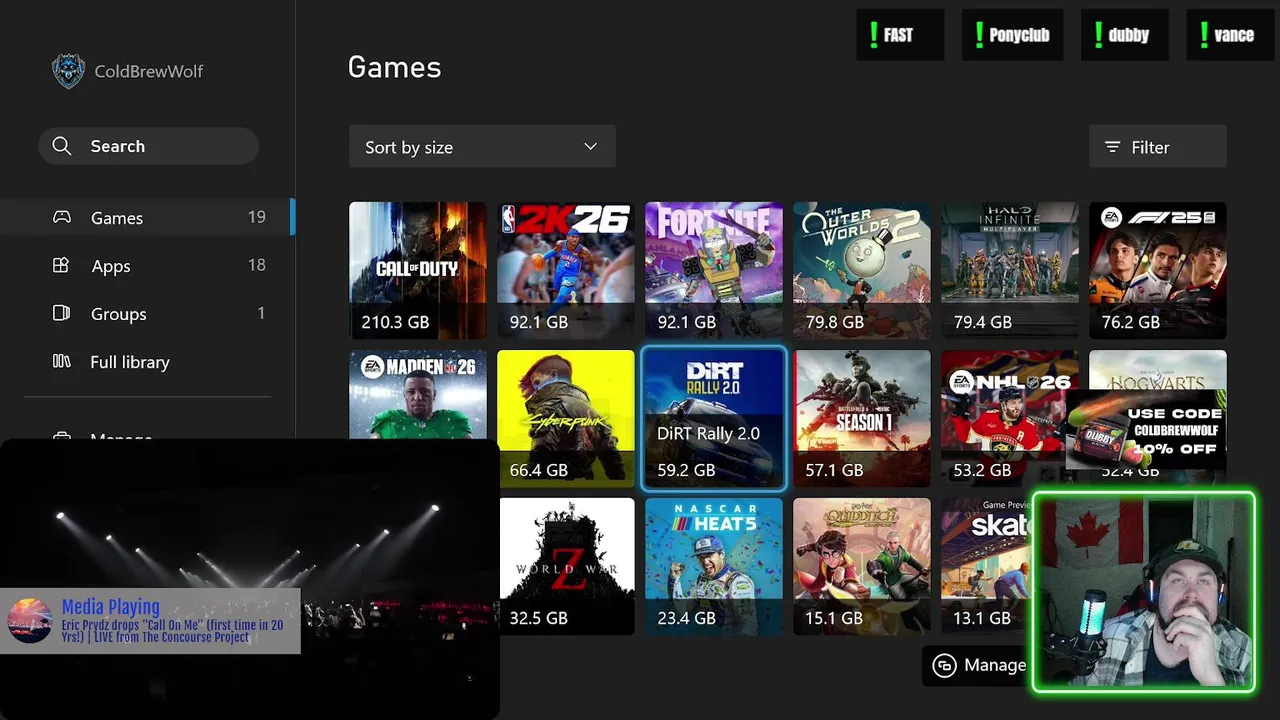The width and height of the screenshot is (1280, 720).
Task: Open the Search field
Action: (x=148, y=146)
